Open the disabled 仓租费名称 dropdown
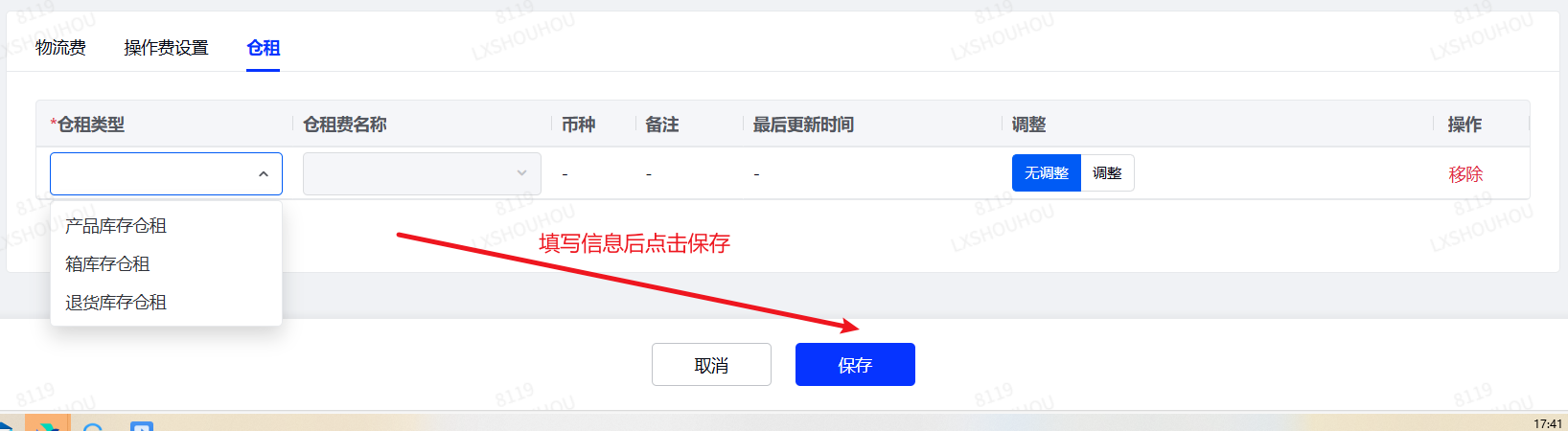The width and height of the screenshot is (1568, 431). click(x=422, y=173)
